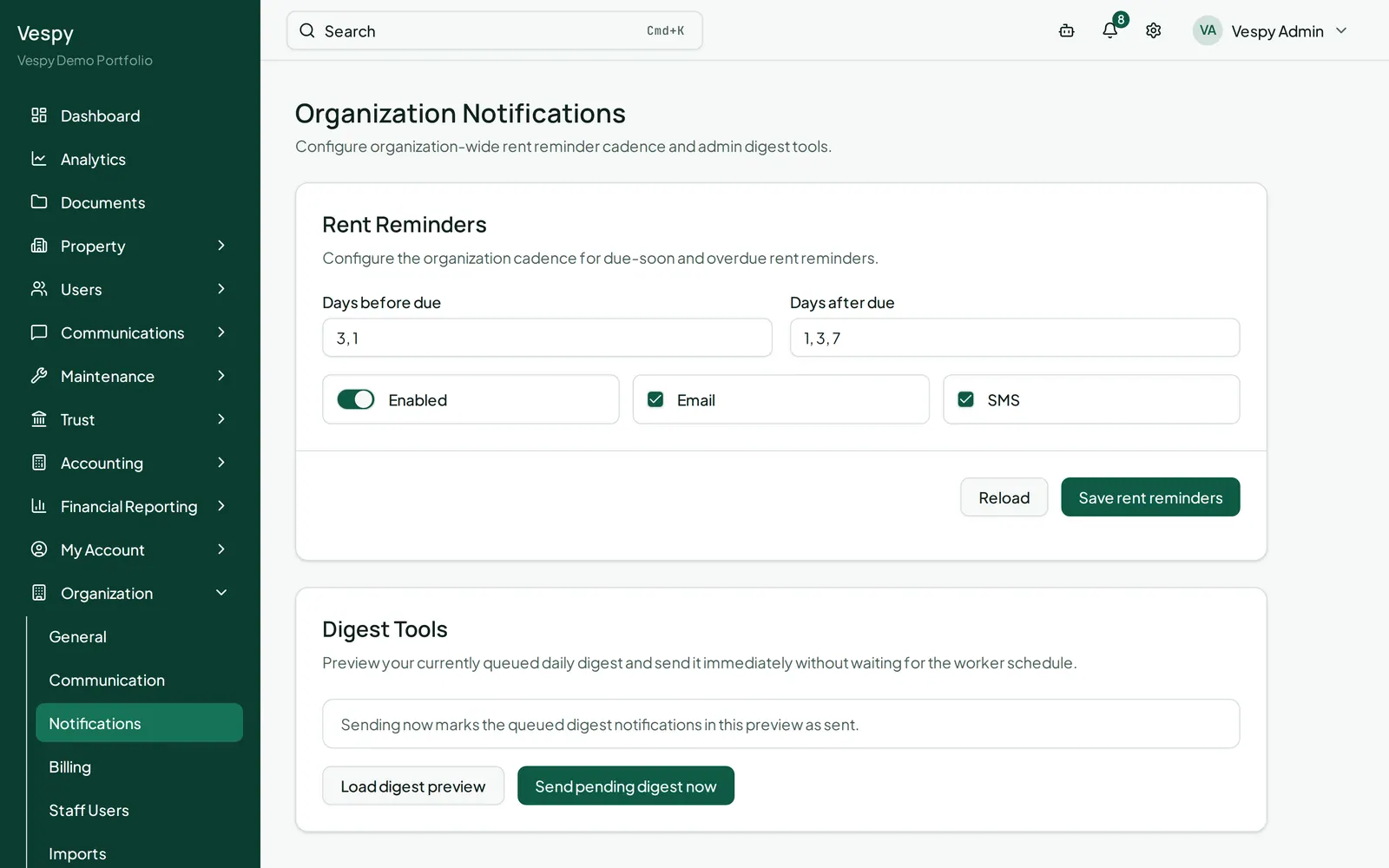Click Send pending digest now
Image resolution: width=1389 pixels, height=868 pixels.
point(626,786)
